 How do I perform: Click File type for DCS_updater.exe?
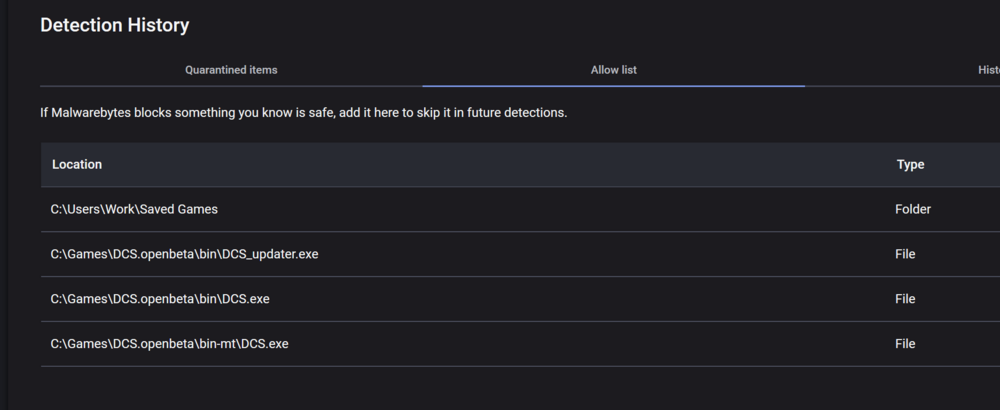(905, 254)
